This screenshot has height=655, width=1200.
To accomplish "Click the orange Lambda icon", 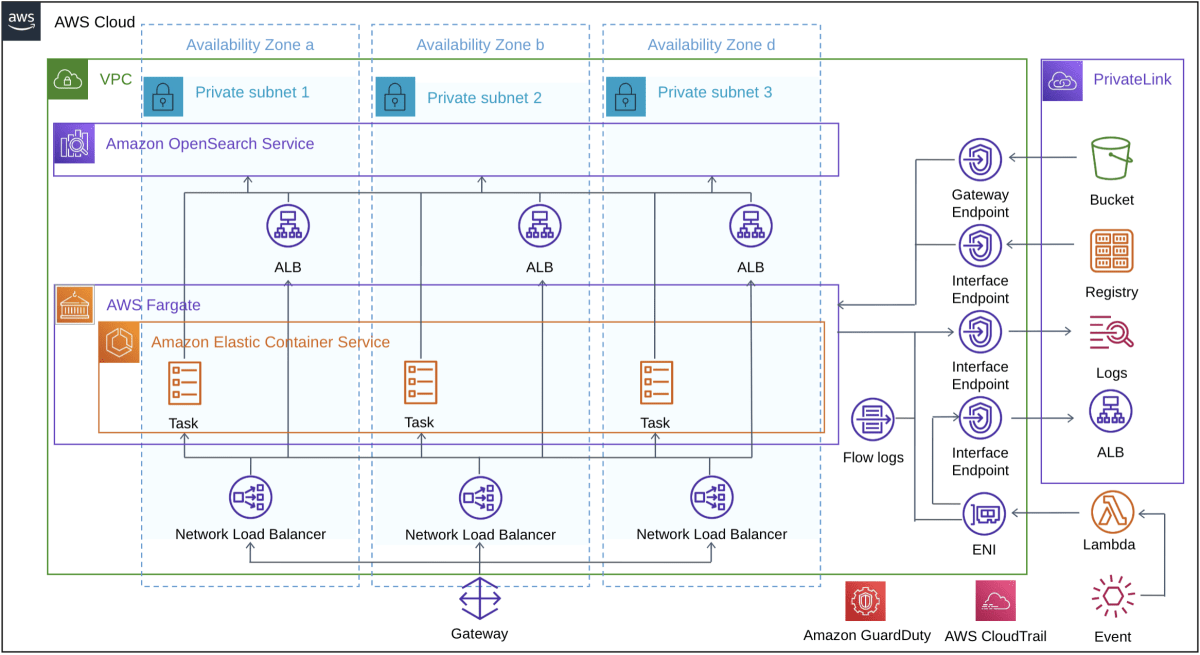I will (x=1112, y=512).
